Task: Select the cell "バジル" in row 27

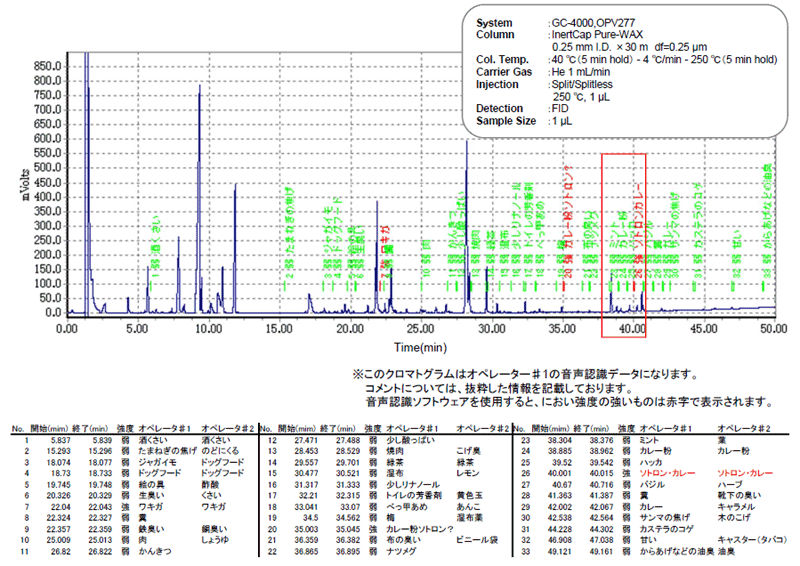Action: pyautogui.click(x=652, y=485)
